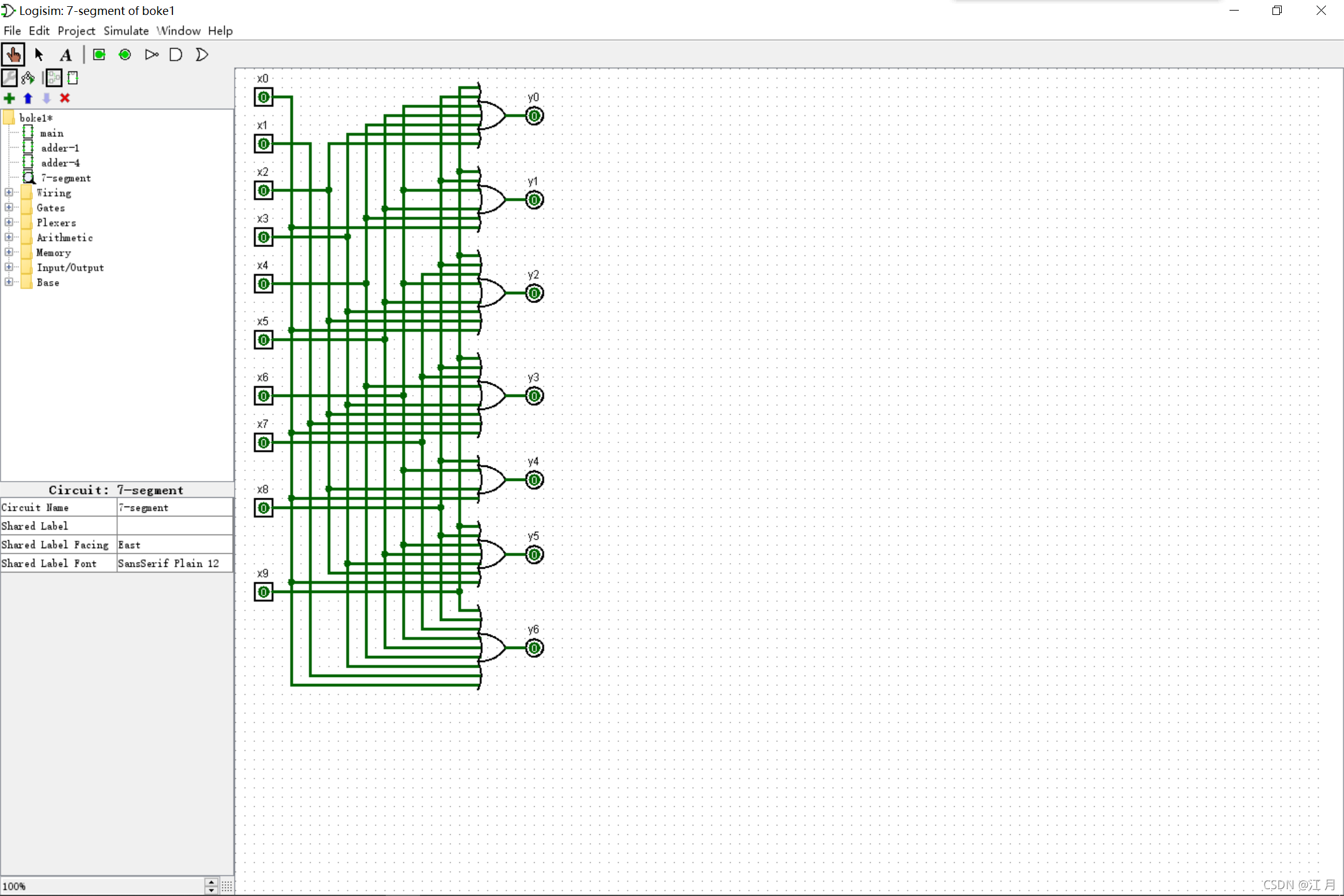Viewport: 1344px width, 896px height.
Task: Choose the AND gate tool
Action: (x=176, y=55)
